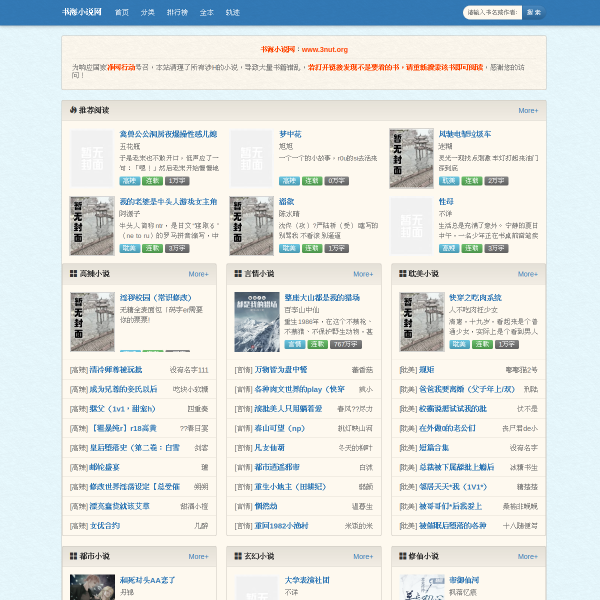Open the 都市 book 和死对头AA恋了
Screen dimensions: 600x600
tap(147, 580)
